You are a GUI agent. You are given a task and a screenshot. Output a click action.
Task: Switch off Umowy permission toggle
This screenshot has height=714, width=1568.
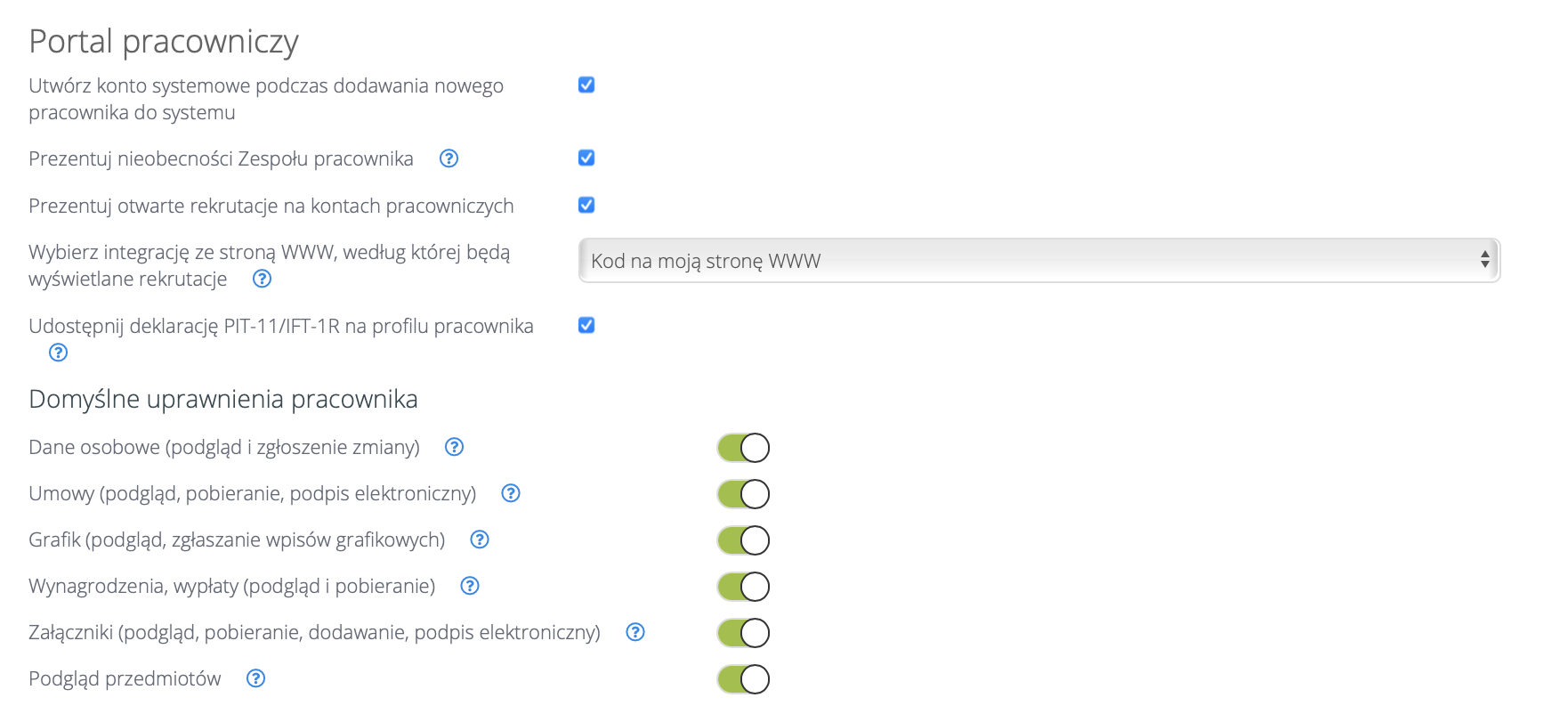[743, 494]
